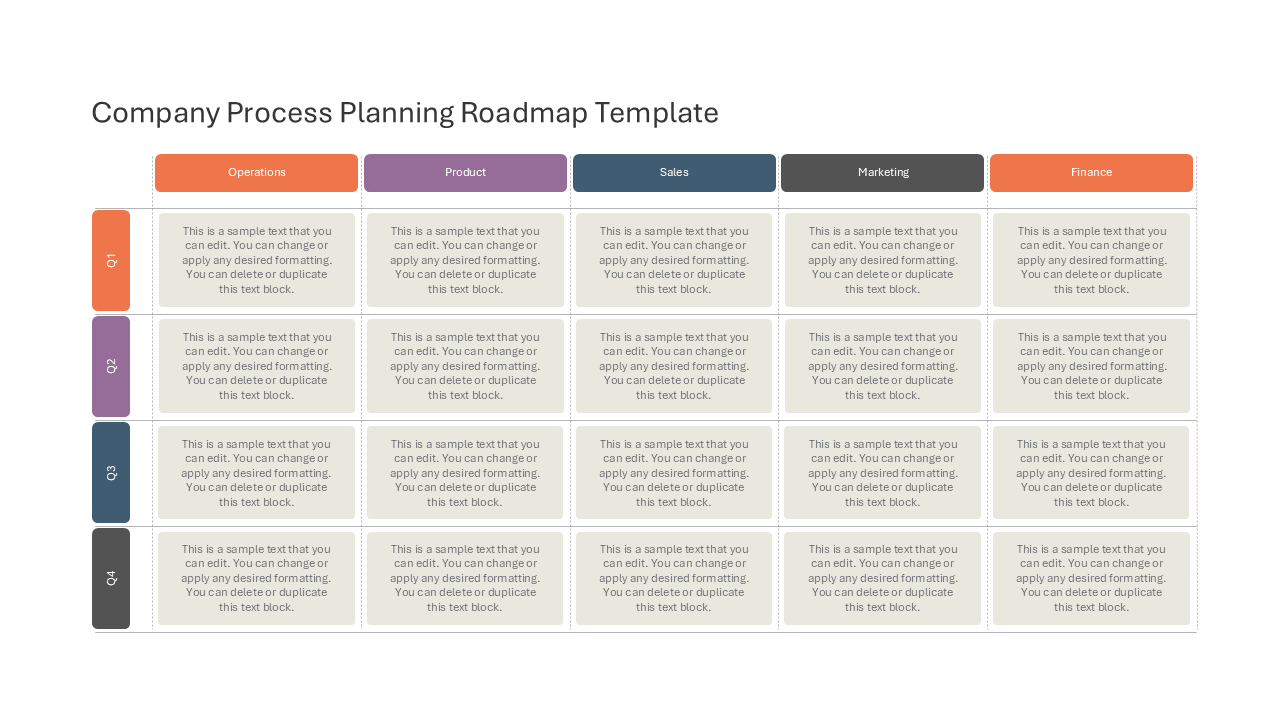The image size is (1280, 720).
Task: Click the slide title text
Action: click(405, 113)
